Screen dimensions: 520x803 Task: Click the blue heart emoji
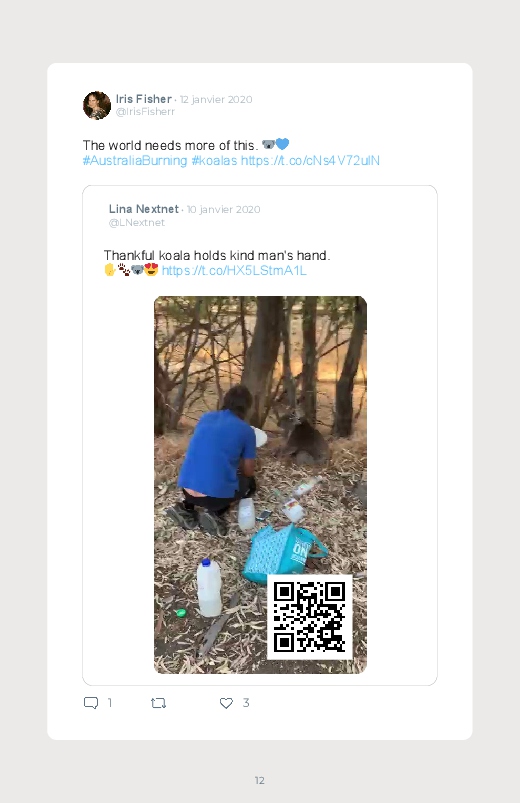point(282,144)
